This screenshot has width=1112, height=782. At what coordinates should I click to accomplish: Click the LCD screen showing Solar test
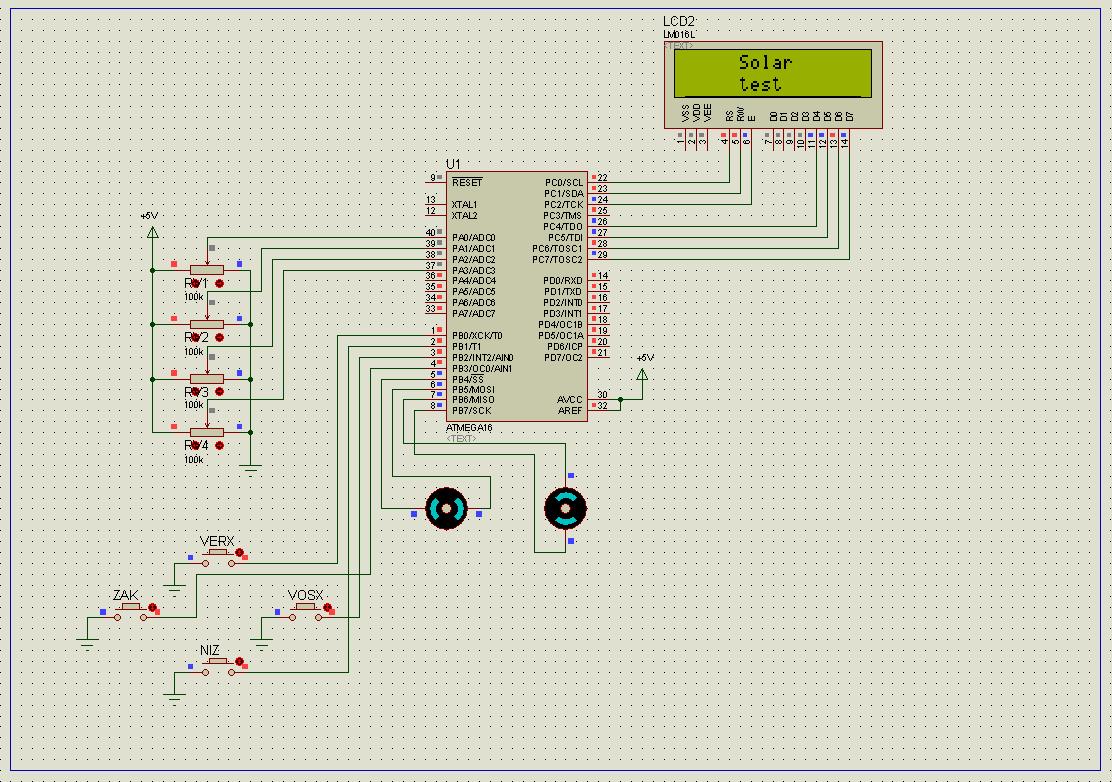pyautogui.click(x=772, y=73)
